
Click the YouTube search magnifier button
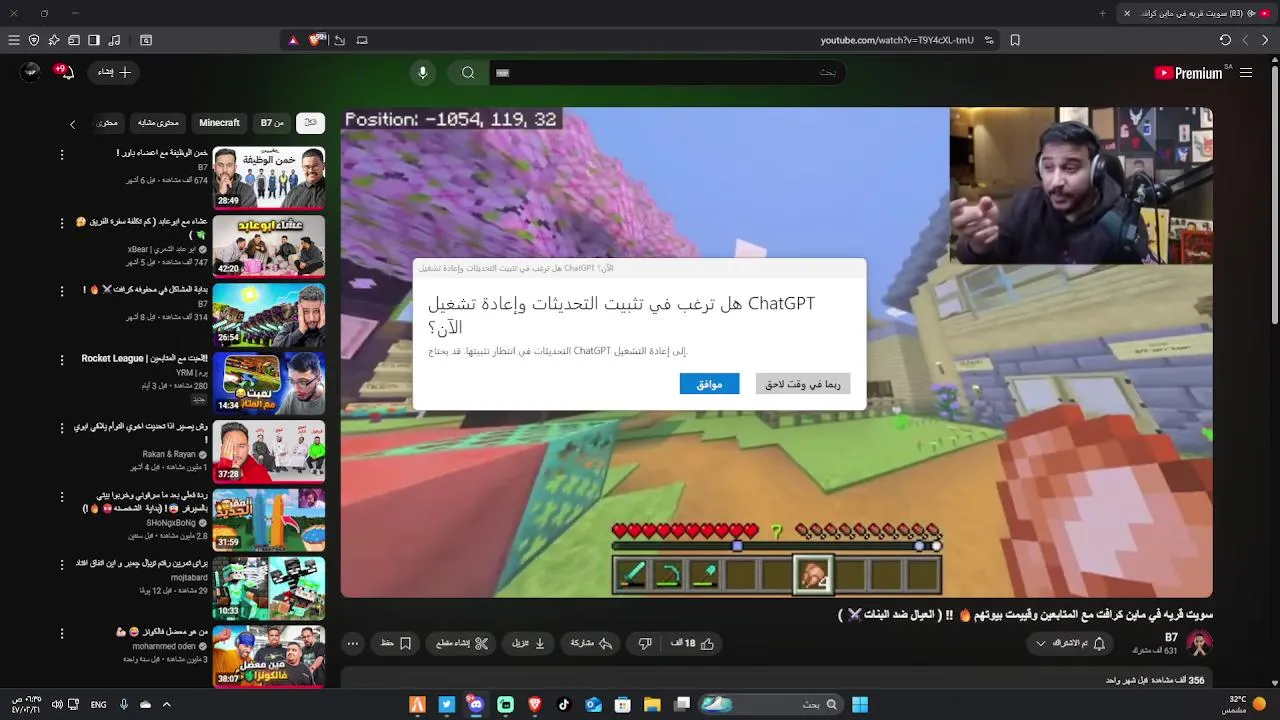468,72
